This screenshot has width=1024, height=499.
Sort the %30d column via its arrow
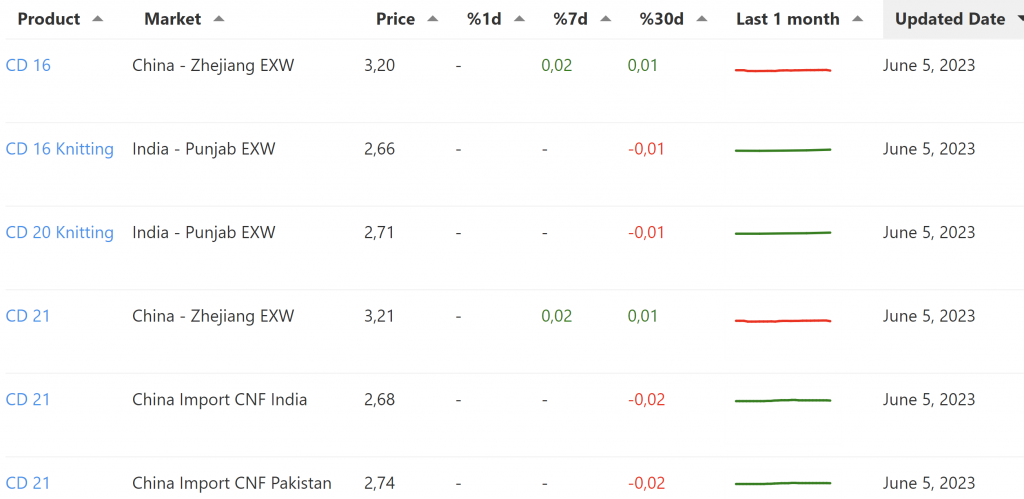click(702, 19)
